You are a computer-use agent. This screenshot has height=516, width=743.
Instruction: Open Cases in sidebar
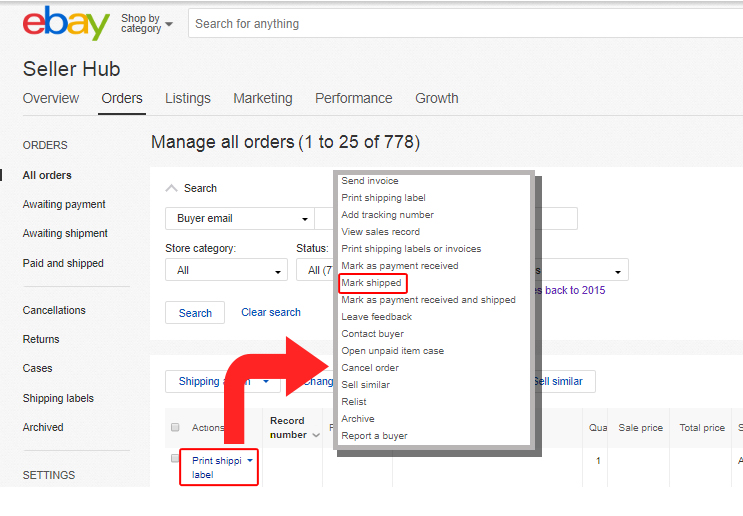[x=37, y=368]
